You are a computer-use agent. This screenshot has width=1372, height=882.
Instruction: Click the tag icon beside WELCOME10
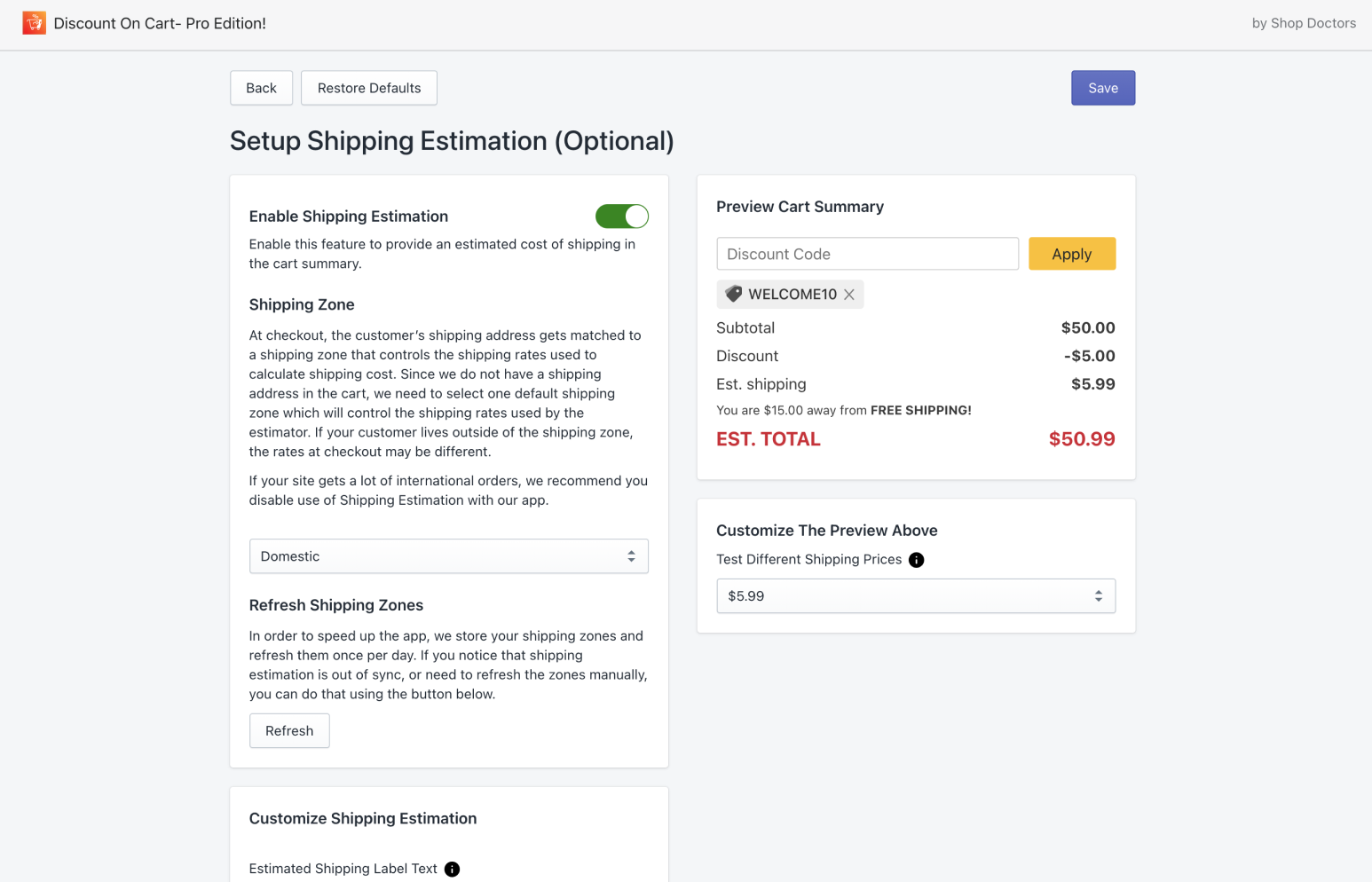pyautogui.click(x=733, y=294)
